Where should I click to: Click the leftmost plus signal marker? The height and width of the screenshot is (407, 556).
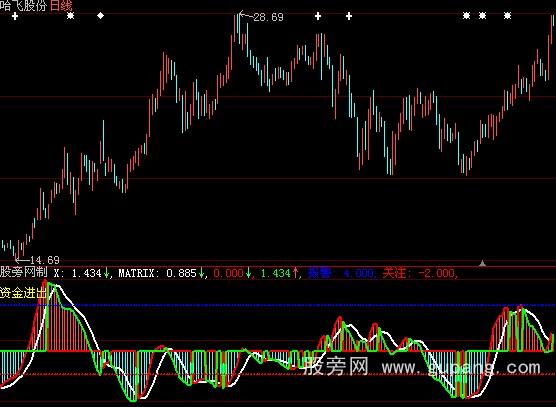pyautogui.click(x=15, y=16)
